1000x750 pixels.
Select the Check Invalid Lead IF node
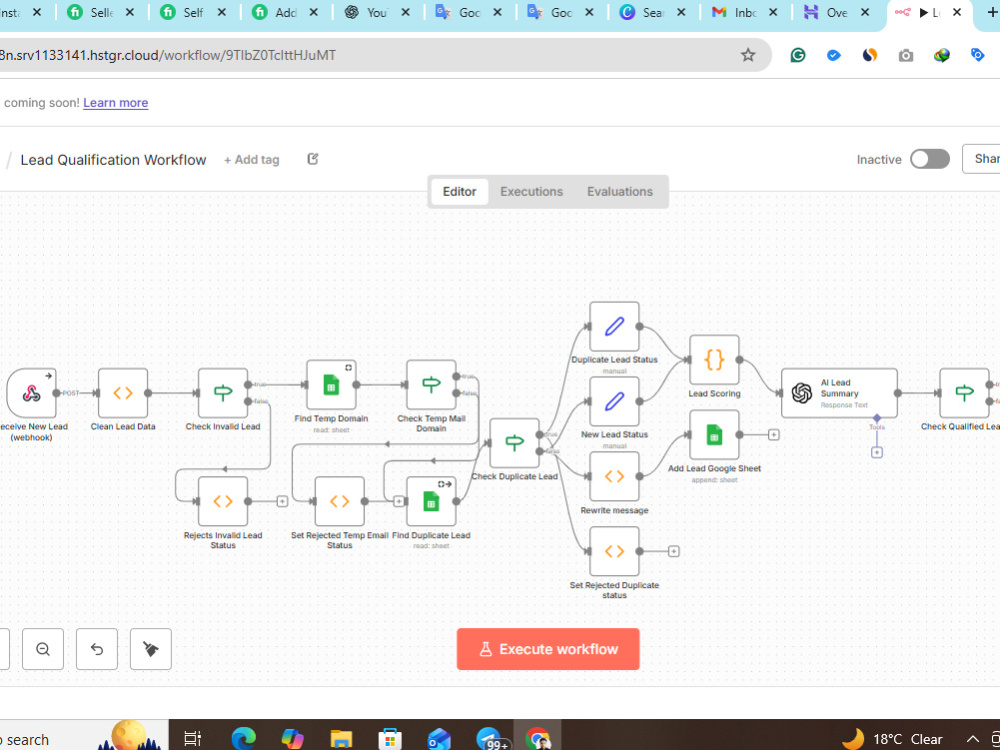223,393
